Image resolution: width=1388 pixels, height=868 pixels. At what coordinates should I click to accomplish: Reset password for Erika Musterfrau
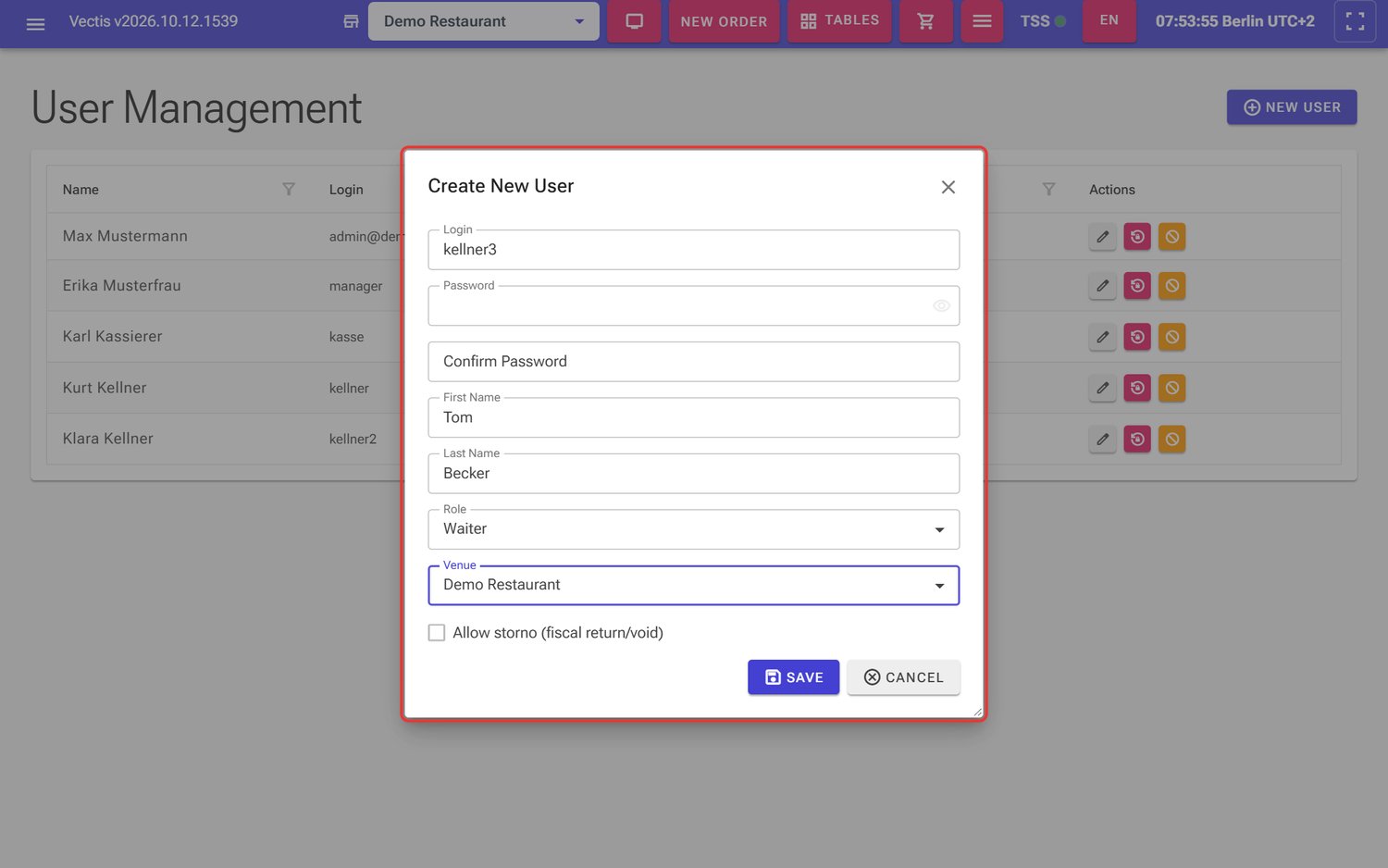pyautogui.click(x=1137, y=286)
